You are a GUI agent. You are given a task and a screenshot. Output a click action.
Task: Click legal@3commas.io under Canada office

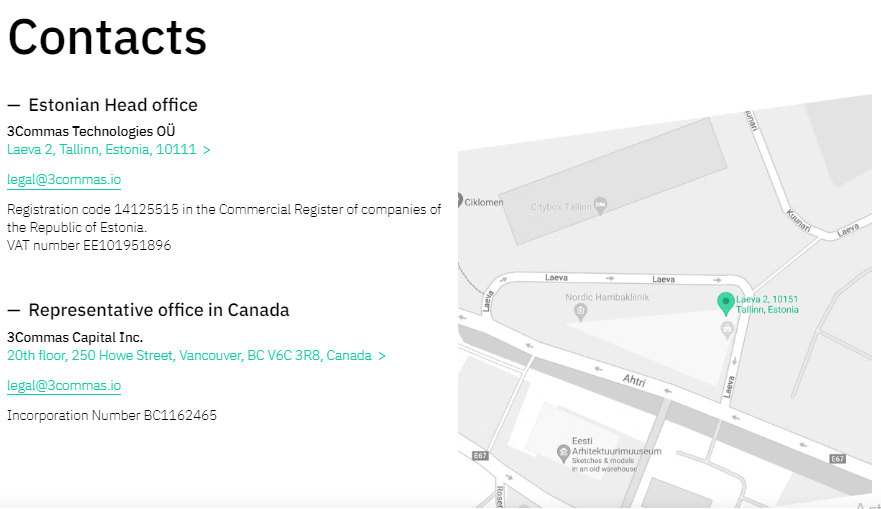[x=64, y=385]
